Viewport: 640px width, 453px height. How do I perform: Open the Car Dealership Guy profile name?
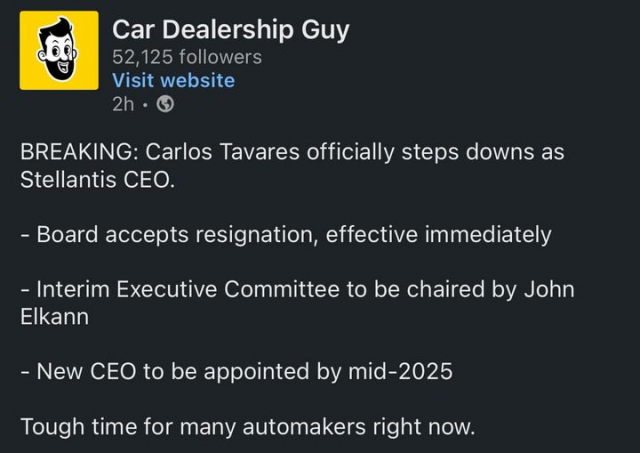pos(231,29)
